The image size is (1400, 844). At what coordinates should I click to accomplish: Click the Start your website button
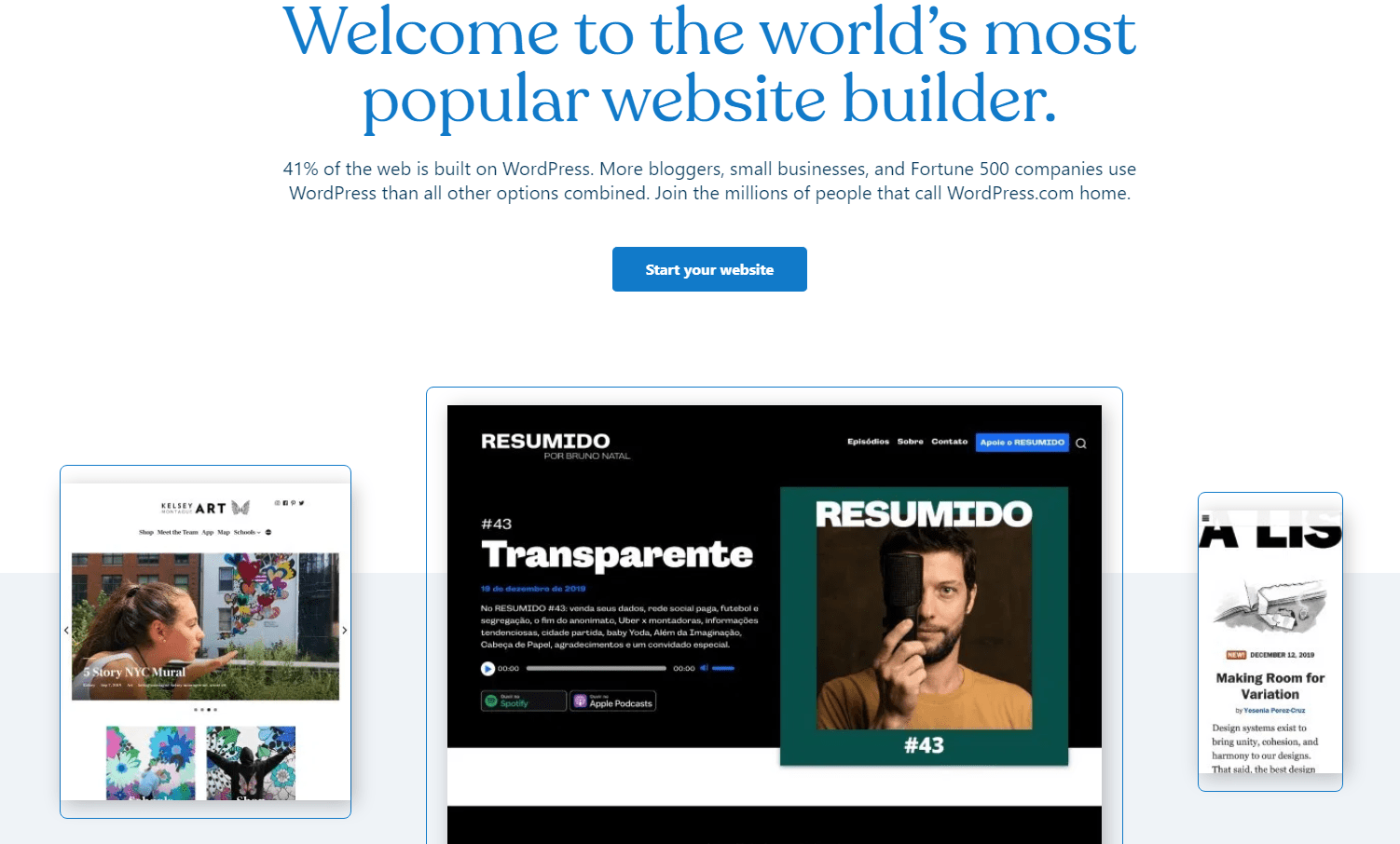(x=709, y=269)
